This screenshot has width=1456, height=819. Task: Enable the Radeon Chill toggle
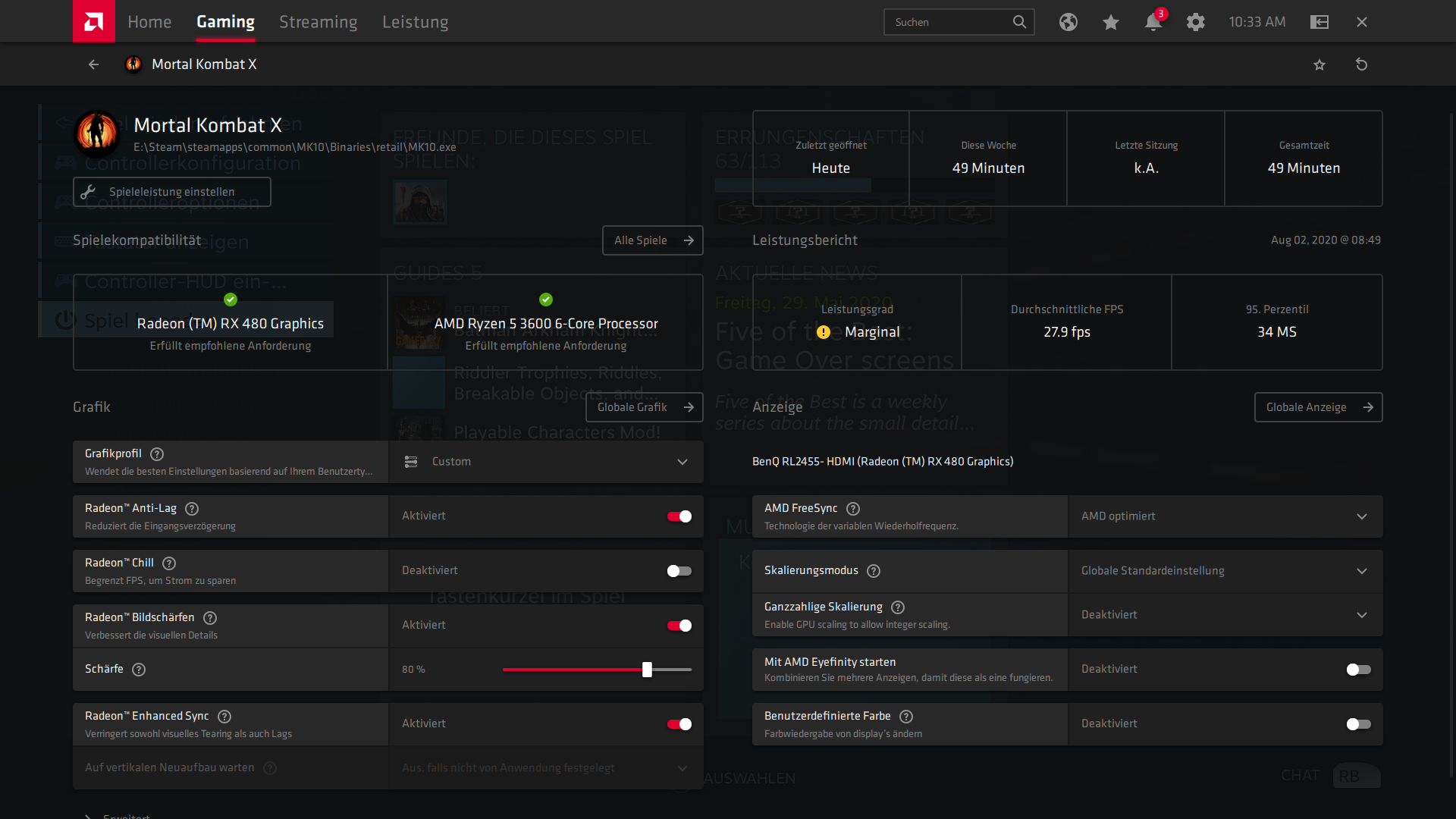679,571
